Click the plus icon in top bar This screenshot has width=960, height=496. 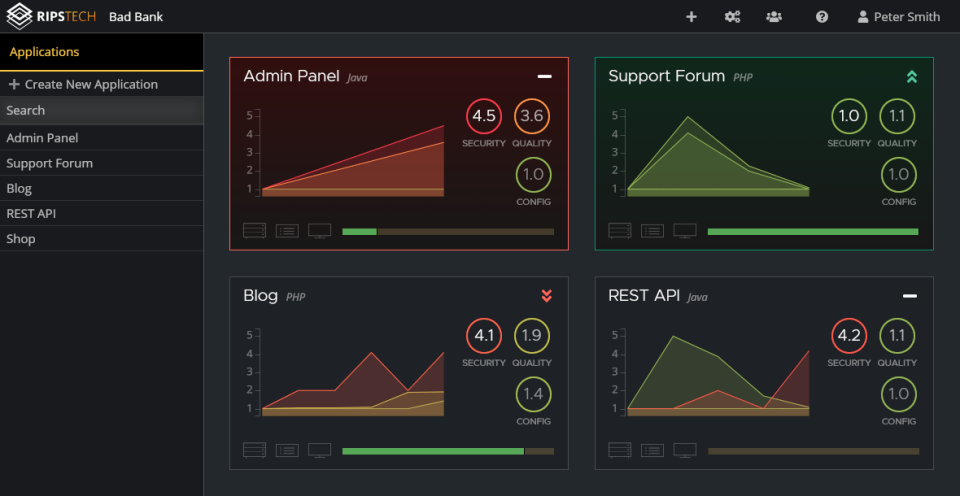coord(691,17)
